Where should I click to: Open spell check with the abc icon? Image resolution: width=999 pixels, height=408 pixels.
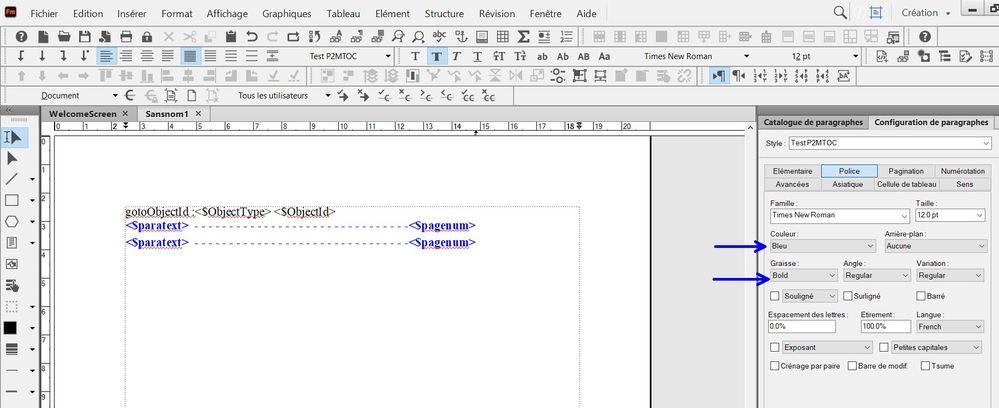[x=439, y=36]
